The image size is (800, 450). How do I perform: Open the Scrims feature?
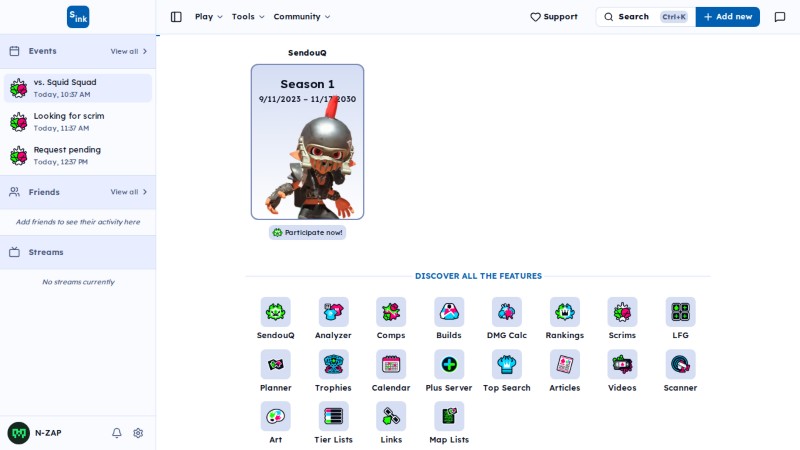[622, 312]
